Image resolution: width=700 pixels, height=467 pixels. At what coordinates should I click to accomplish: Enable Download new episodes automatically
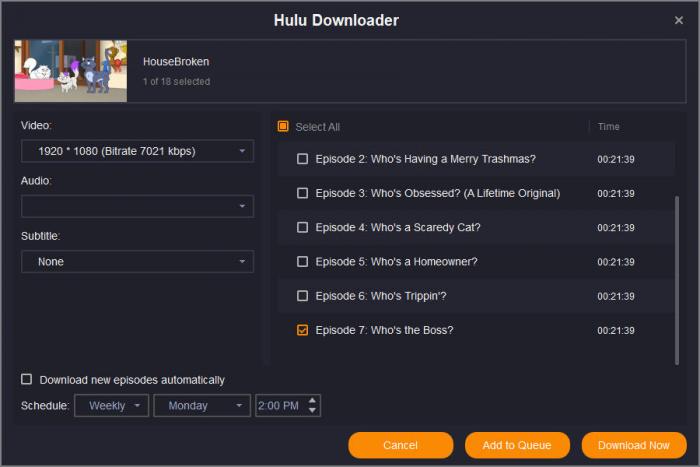[x=27, y=379]
